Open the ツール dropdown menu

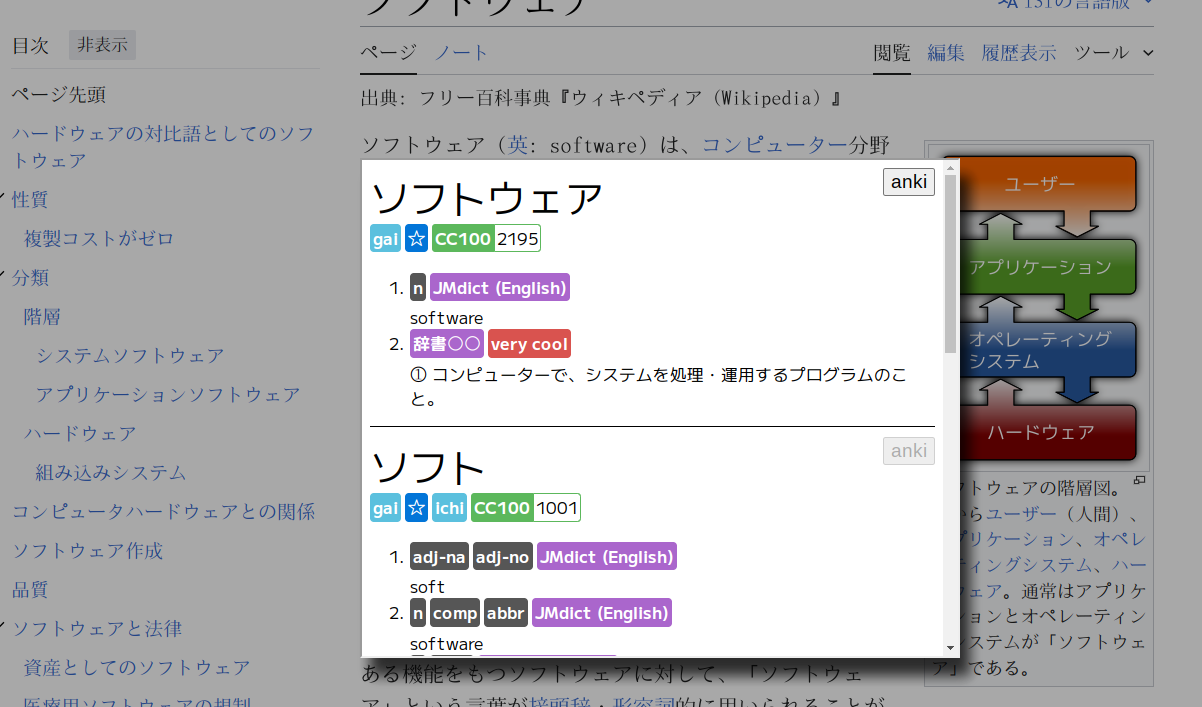point(1113,53)
